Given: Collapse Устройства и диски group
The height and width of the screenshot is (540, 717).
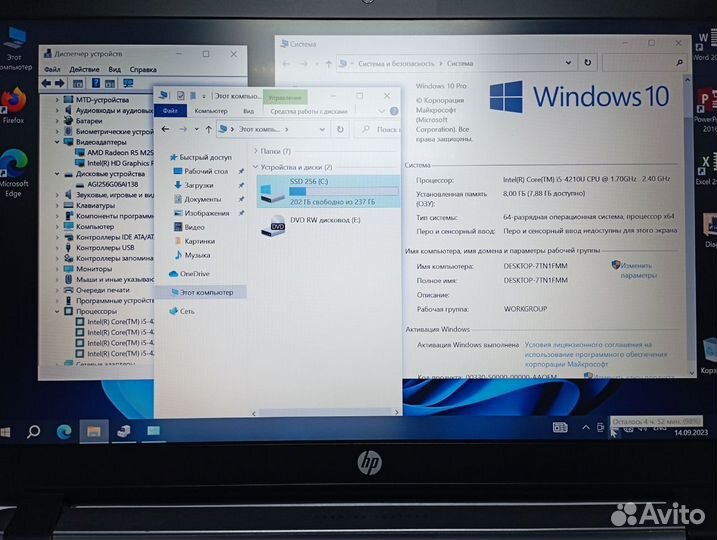Looking at the screenshot, I should pos(256,167).
